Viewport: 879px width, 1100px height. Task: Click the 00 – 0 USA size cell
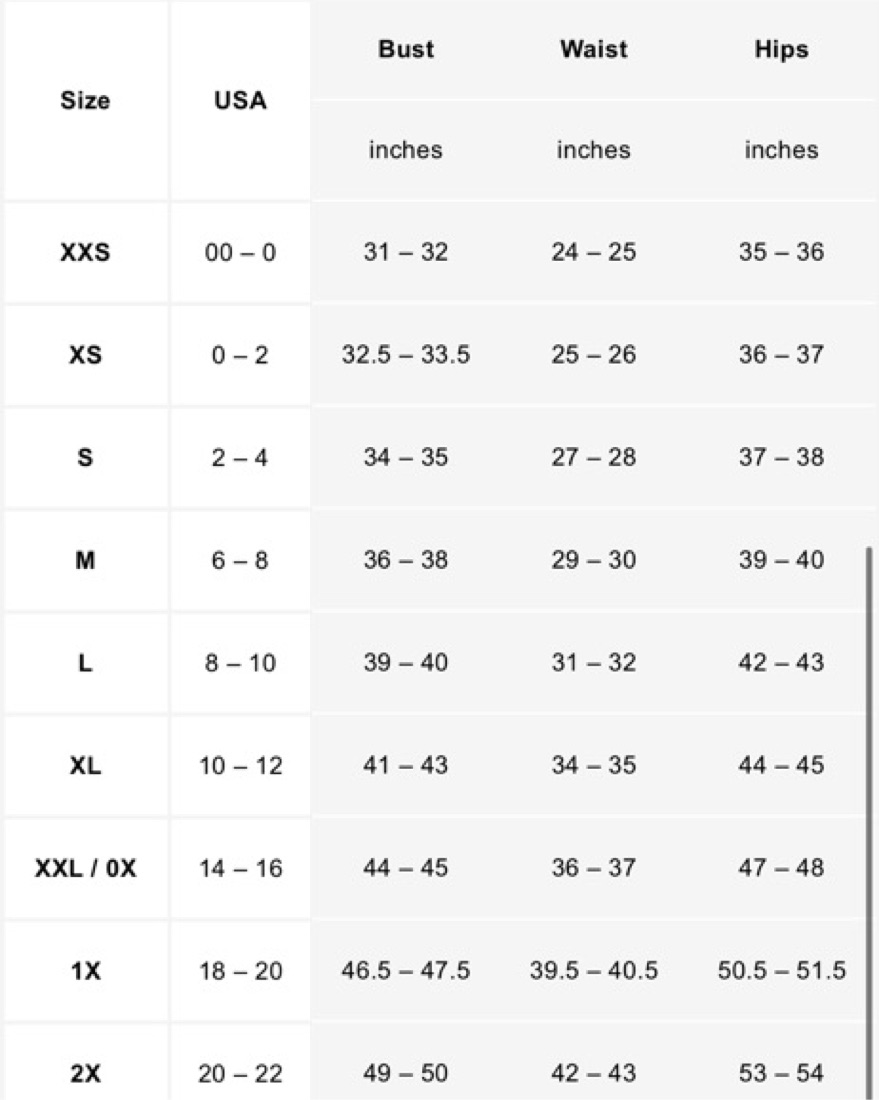coord(240,253)
